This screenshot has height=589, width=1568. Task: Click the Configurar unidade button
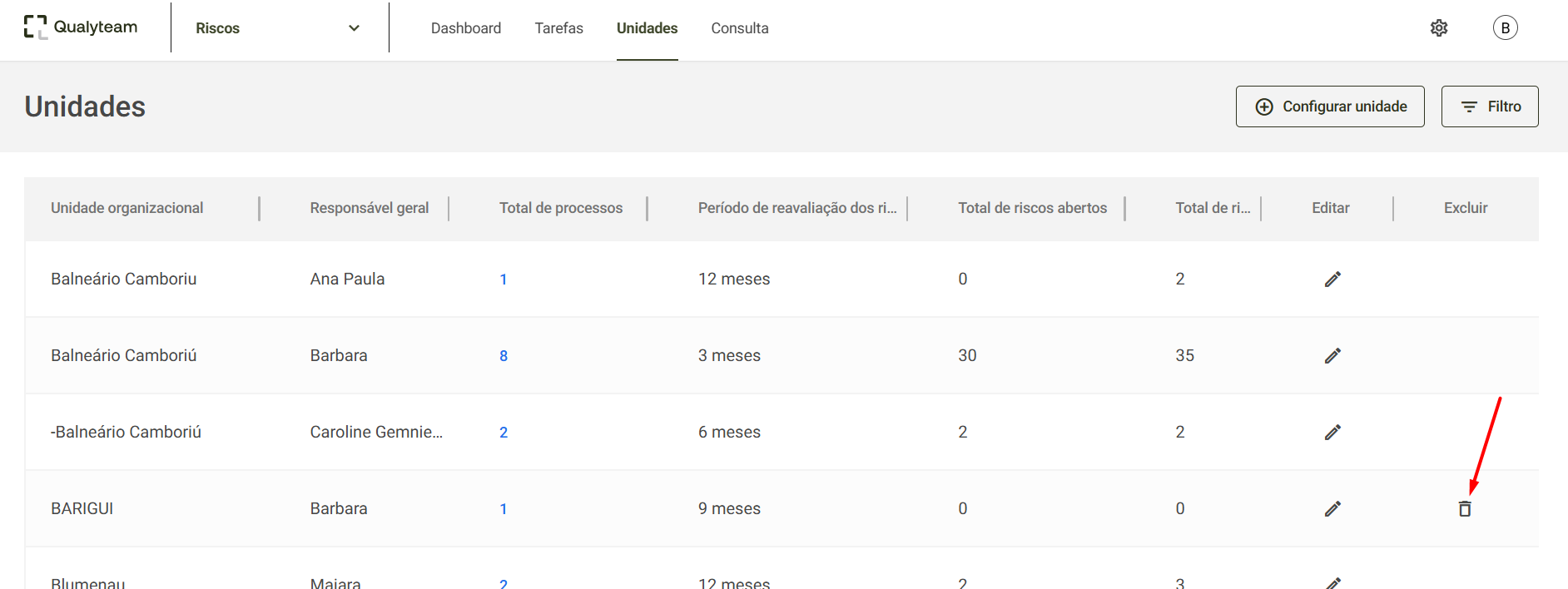coord(1330,106)
